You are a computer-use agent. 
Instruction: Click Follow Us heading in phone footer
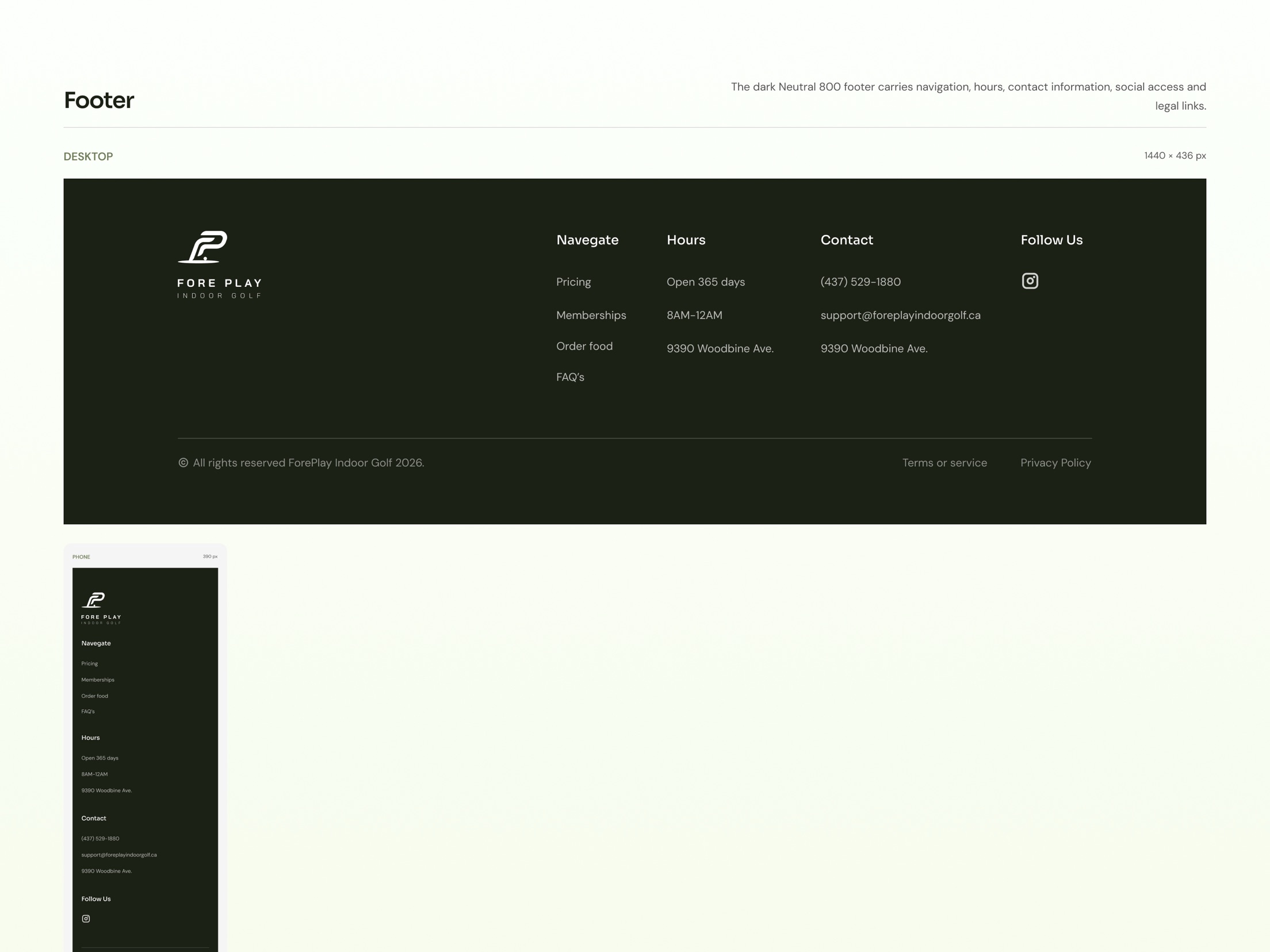coord(96,899)
